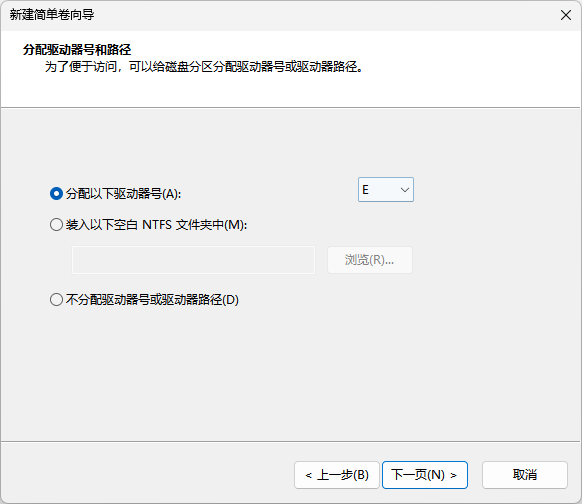Expand the chevron arrow of drive letter dropdown
582x504 pixels.
click(405, 190)
